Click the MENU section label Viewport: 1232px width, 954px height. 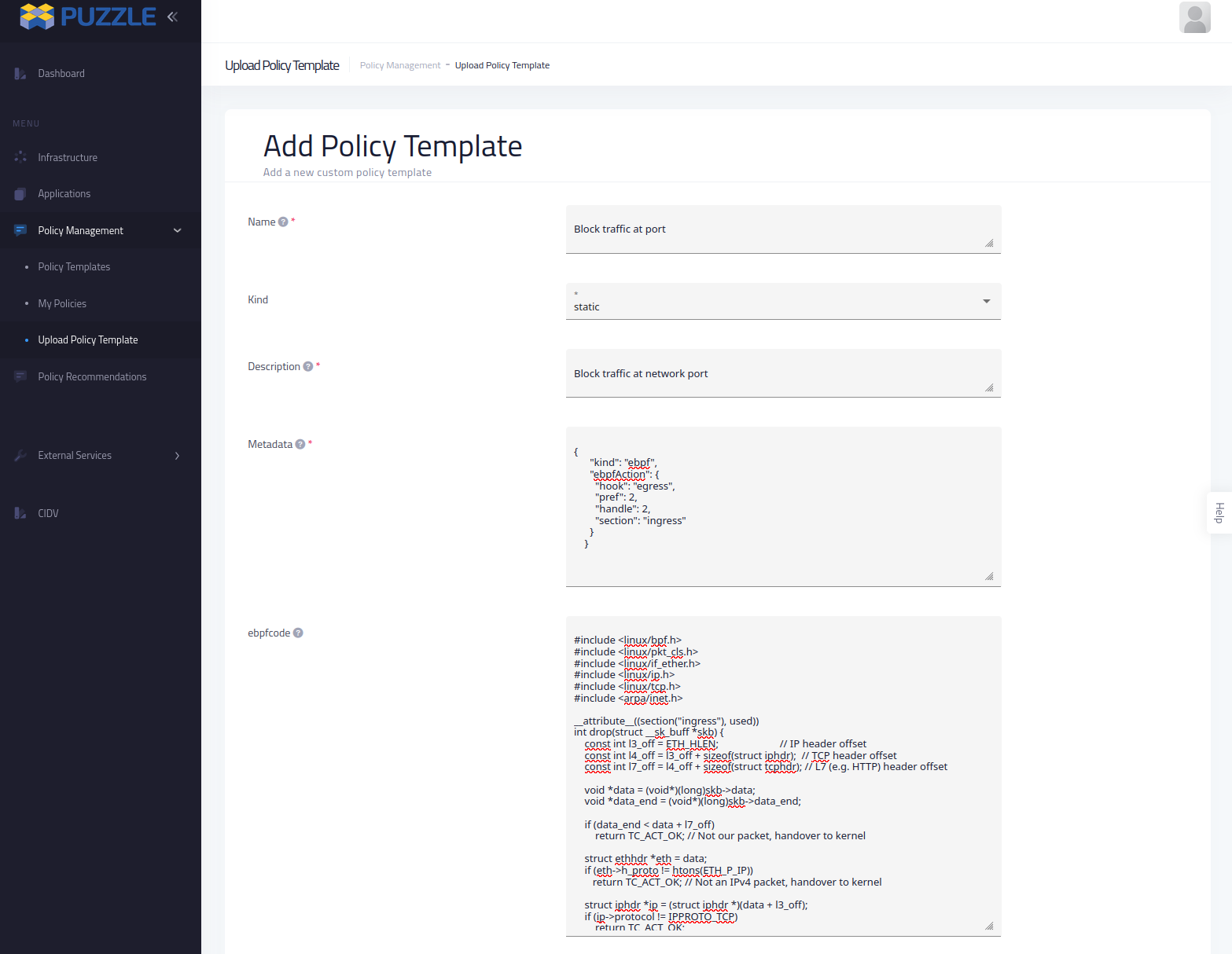tap(26, 123)
